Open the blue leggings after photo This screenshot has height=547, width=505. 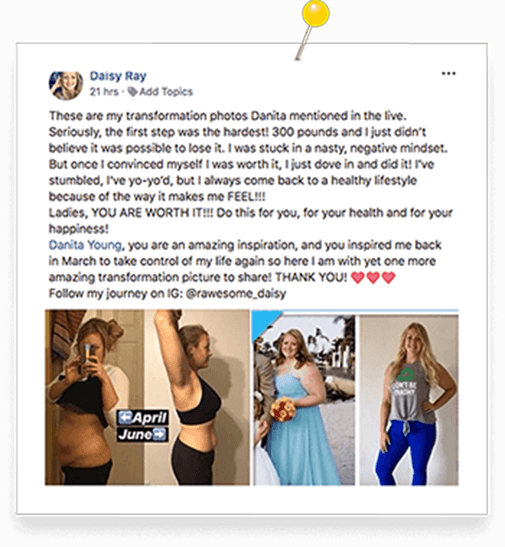click(409, 400)
